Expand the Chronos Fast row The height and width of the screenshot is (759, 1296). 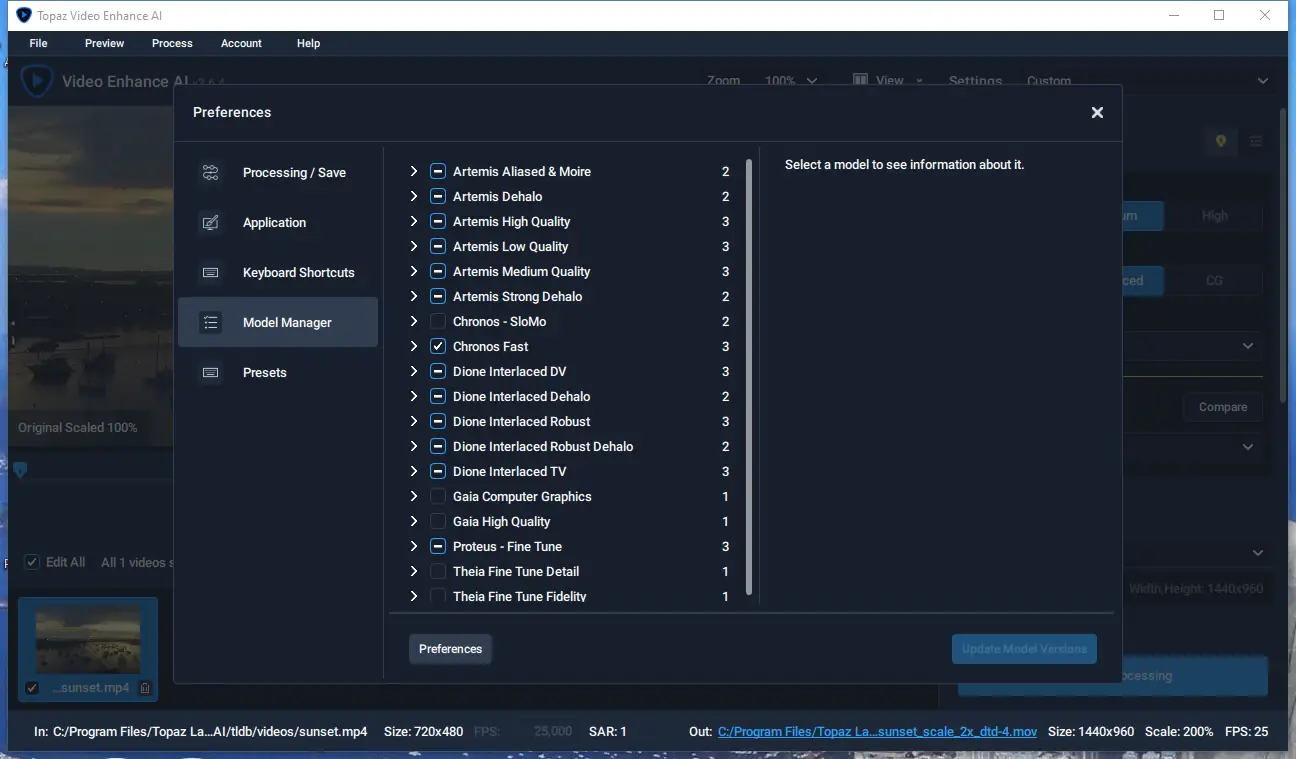414,346
